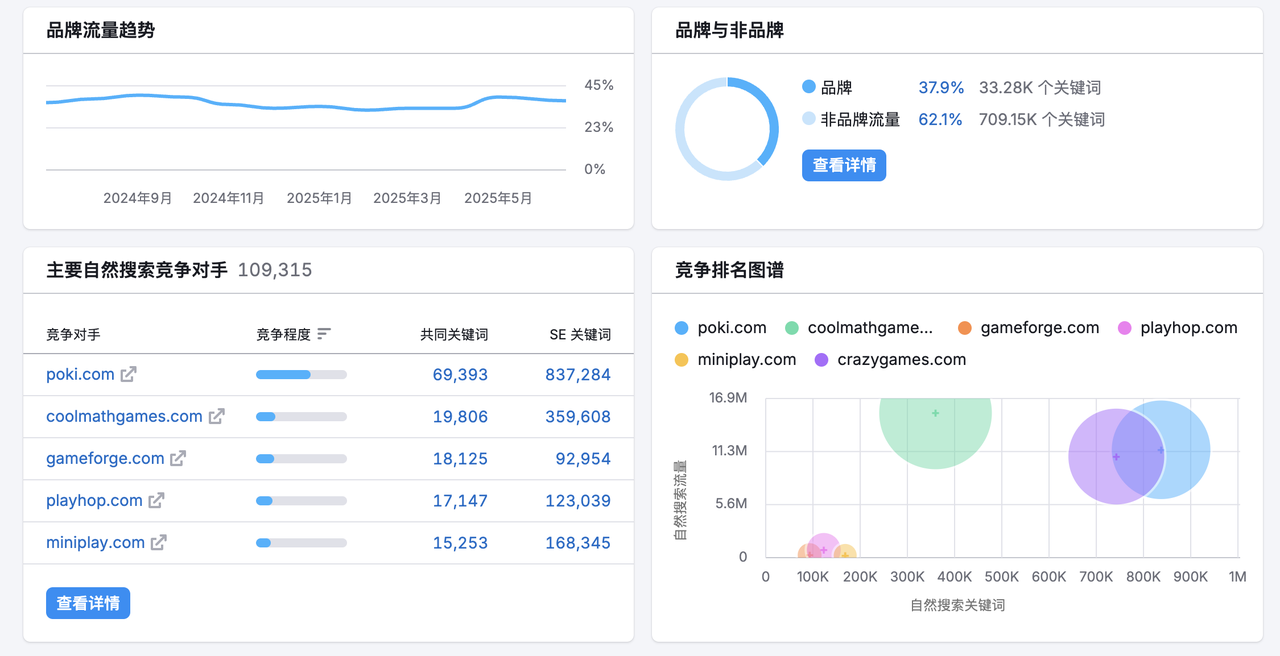
Task: Toggle gameforge.com legend in competitive map
Action: tap(1027, 328)
